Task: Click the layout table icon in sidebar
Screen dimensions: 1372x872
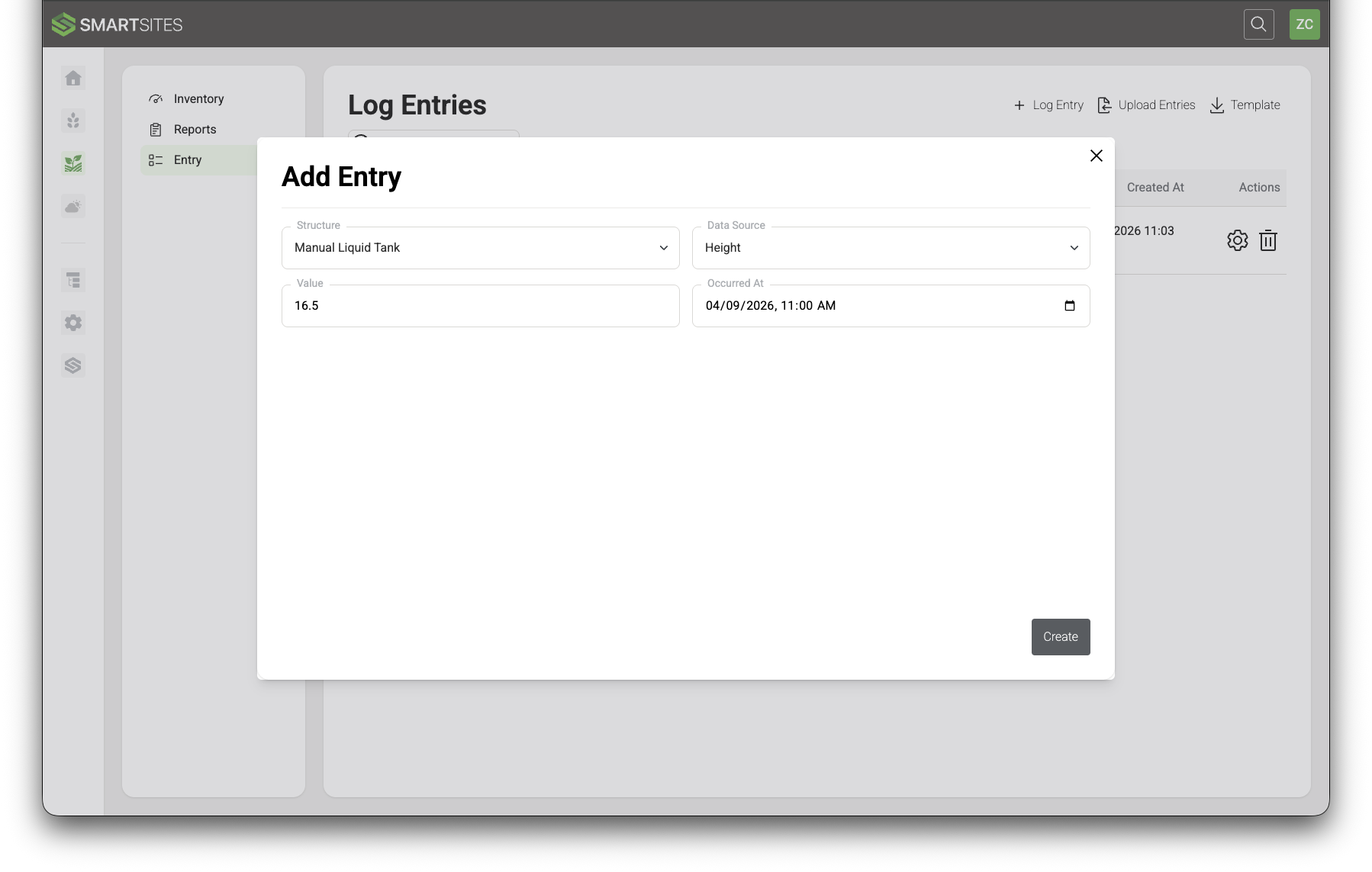Action: [73, 280]
